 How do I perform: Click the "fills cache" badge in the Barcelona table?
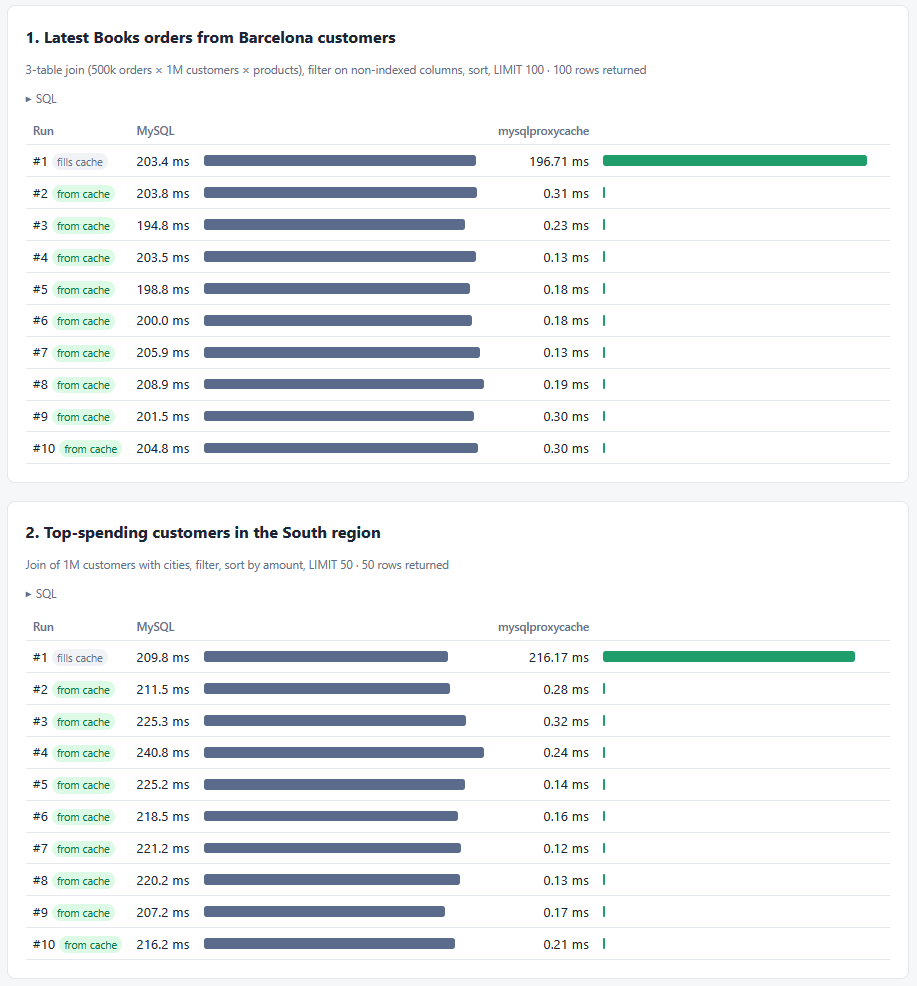[80, 162]
